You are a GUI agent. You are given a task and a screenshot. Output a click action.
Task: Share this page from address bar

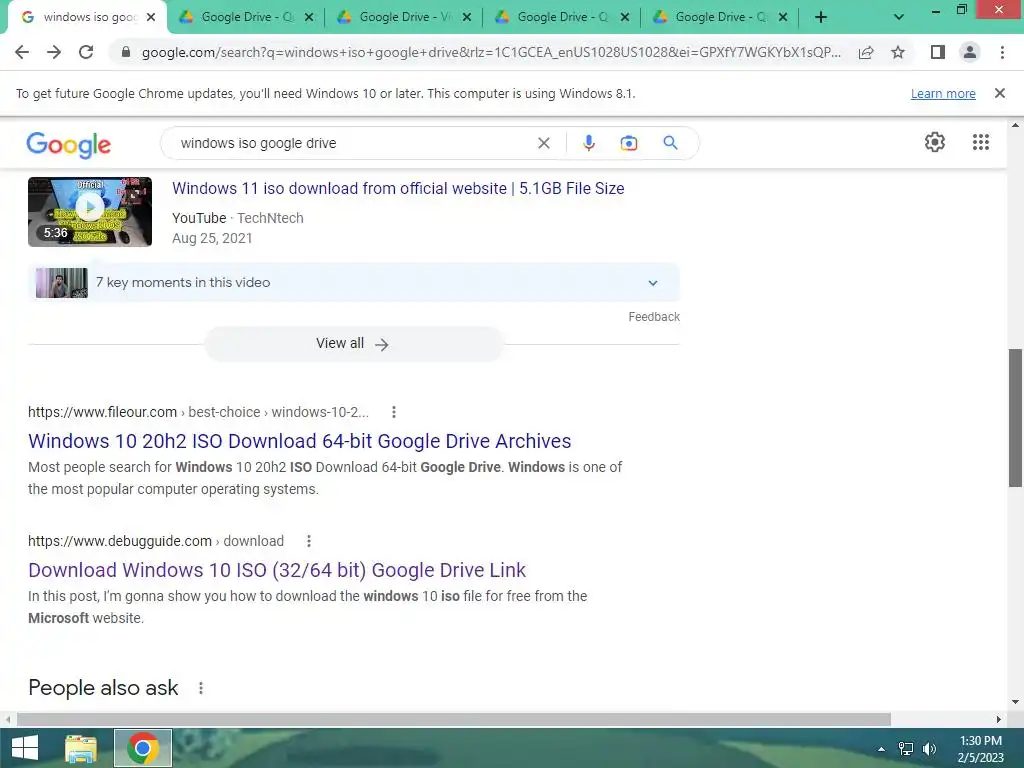pos(866,52)
